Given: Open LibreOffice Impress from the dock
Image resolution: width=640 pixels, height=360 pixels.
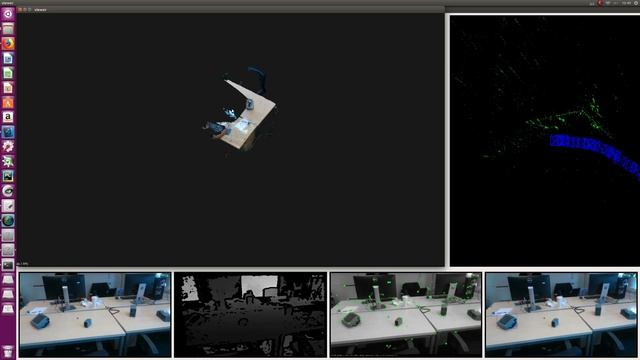Looking at the screenshot, I should click(8, 88).
